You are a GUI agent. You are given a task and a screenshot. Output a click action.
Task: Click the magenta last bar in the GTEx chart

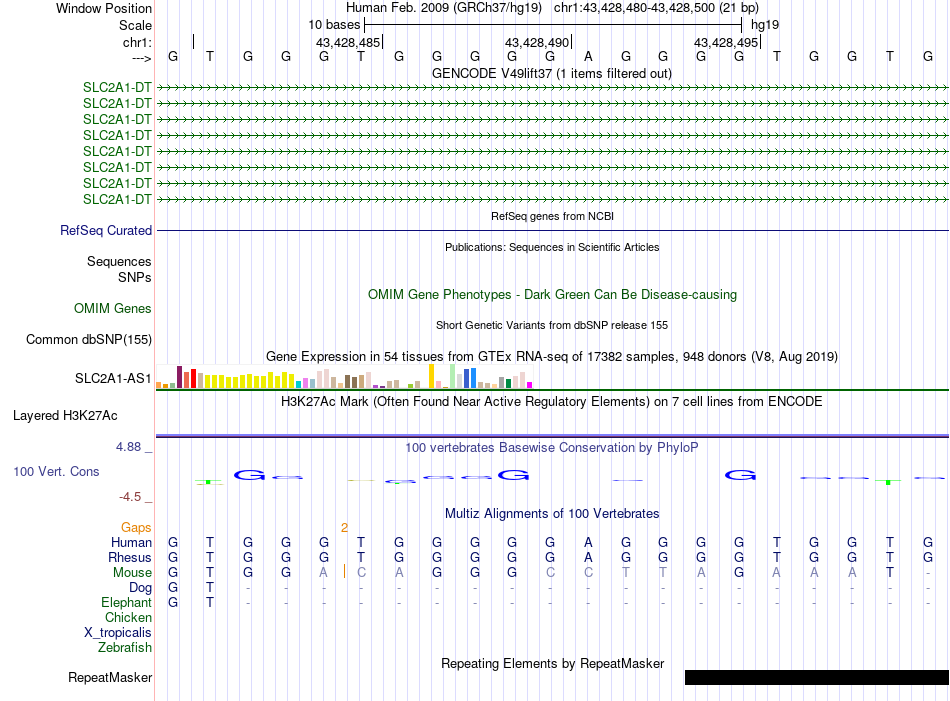(x=530, y=385)
